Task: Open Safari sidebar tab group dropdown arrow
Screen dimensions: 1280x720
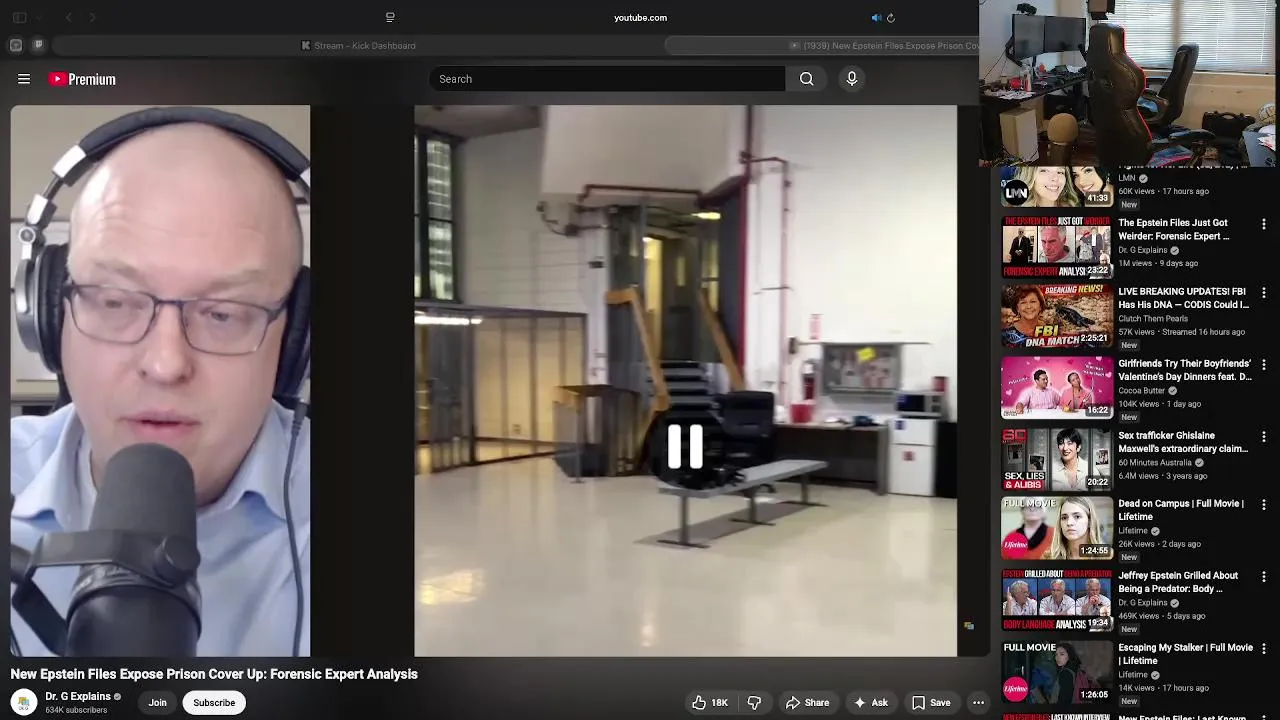Action: (x=39, y=18)
